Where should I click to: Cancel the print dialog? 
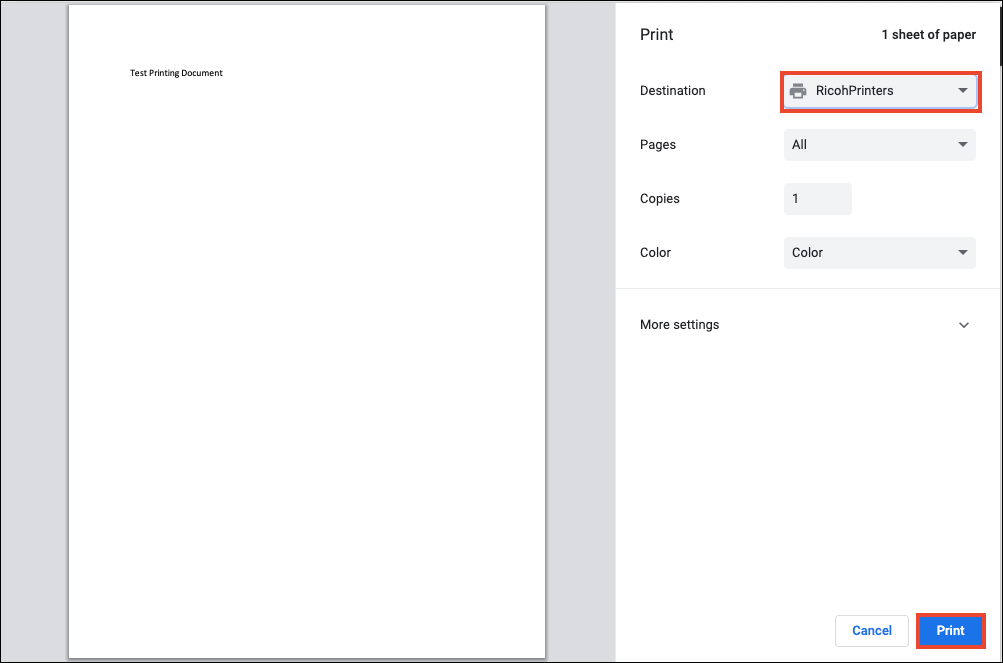click(872, 631)
